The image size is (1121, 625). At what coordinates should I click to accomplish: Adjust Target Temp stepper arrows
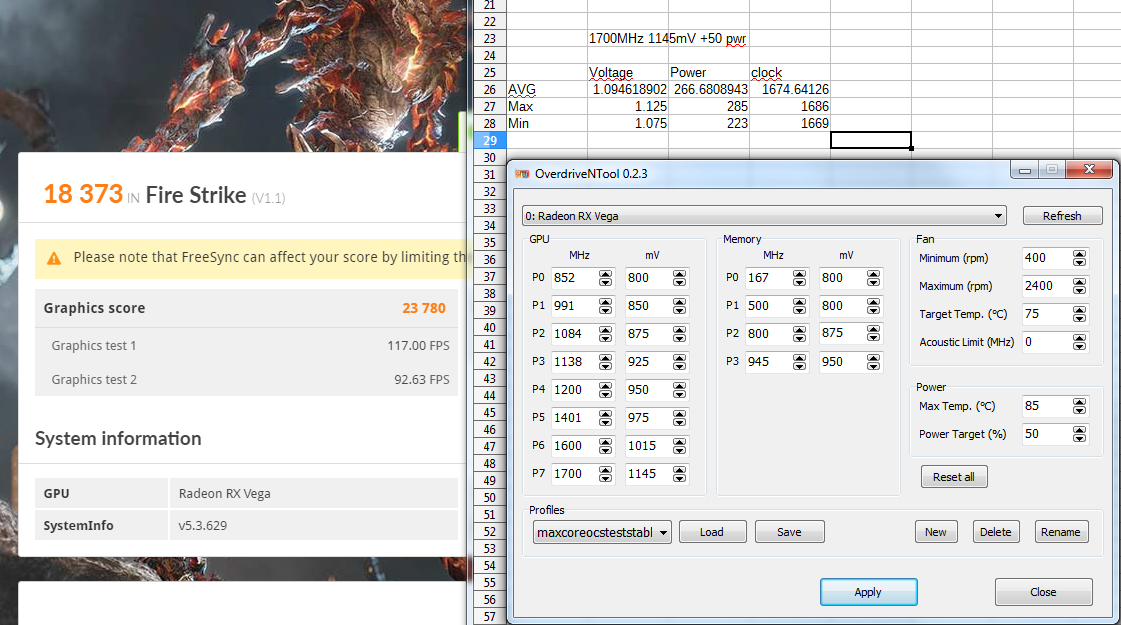click(x=1080, y=313)
